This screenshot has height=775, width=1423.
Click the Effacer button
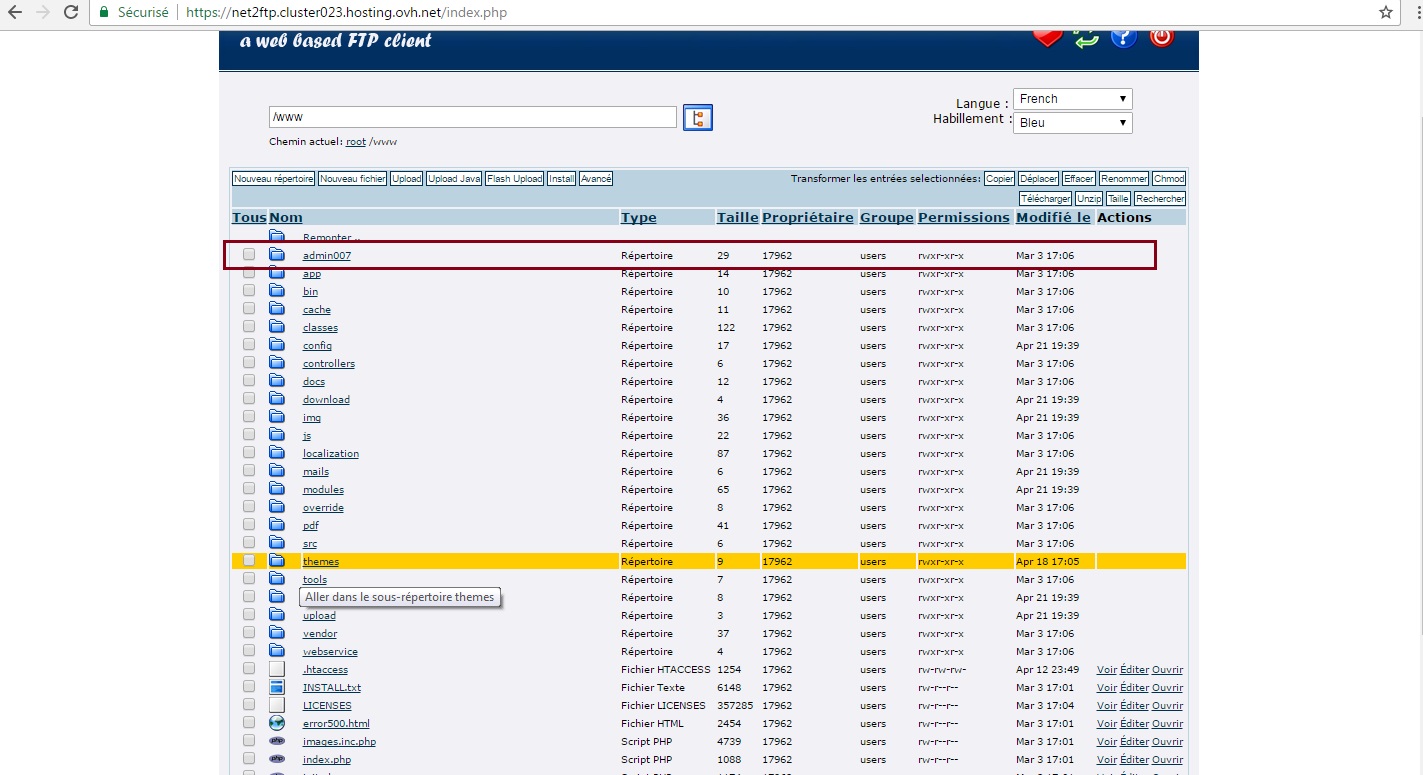click(x=1079, y=179)
